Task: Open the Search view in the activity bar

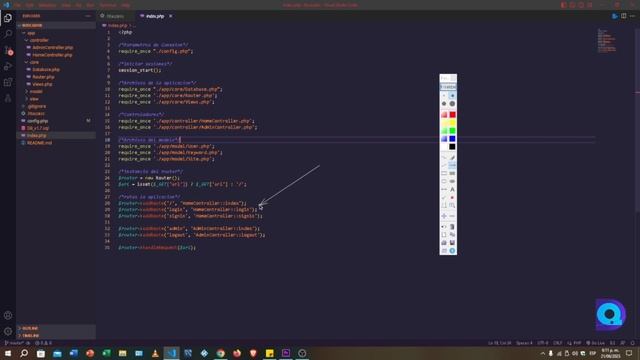Action: (8, 34)
